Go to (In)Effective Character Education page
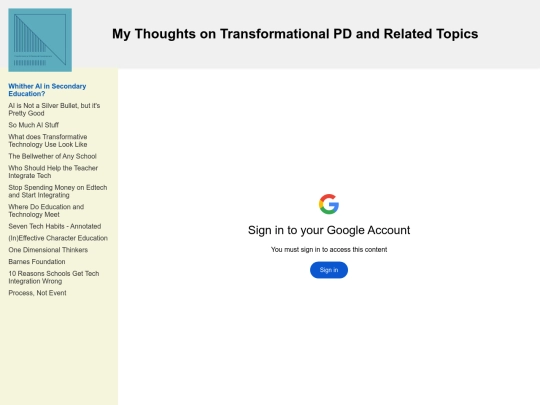 tap(58, 238)
